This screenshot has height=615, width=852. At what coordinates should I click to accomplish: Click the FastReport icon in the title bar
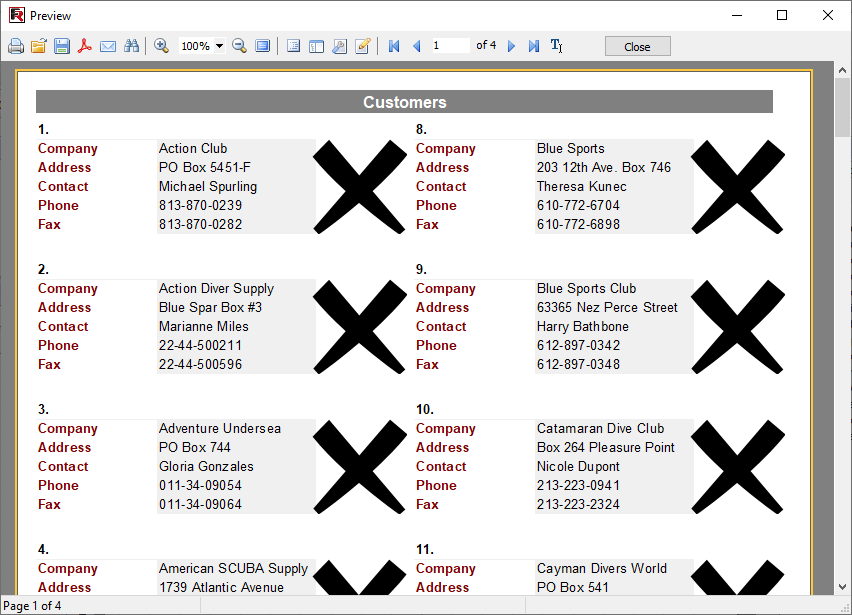click(17, 15)
